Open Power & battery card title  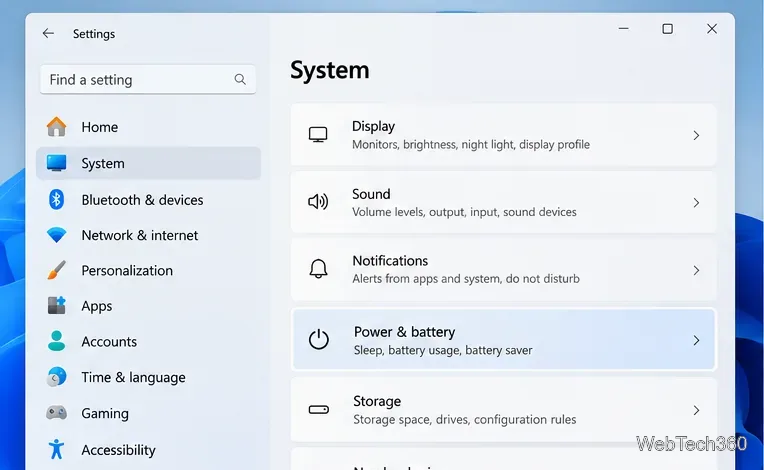click(404, 332)
